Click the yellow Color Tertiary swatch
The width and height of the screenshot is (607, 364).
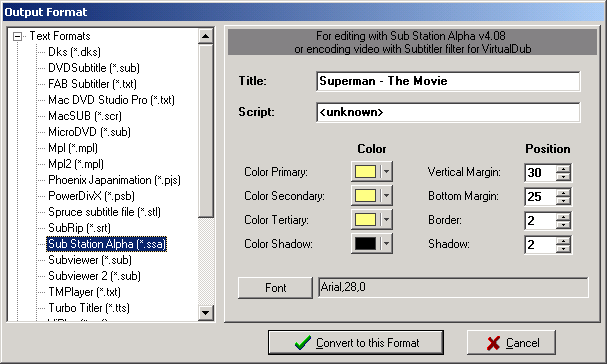(365, 220)
